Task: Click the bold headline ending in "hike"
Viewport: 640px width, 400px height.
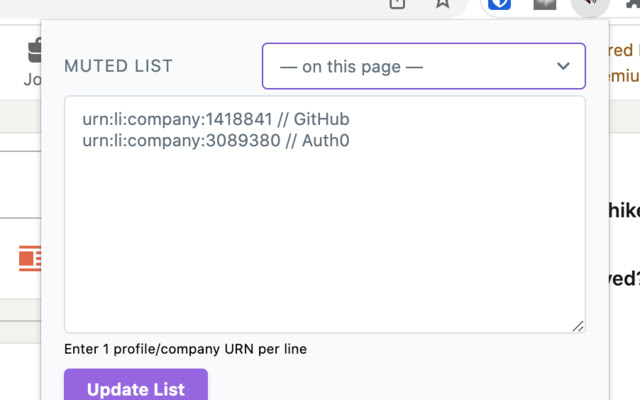Action: (x=624, y=210)
